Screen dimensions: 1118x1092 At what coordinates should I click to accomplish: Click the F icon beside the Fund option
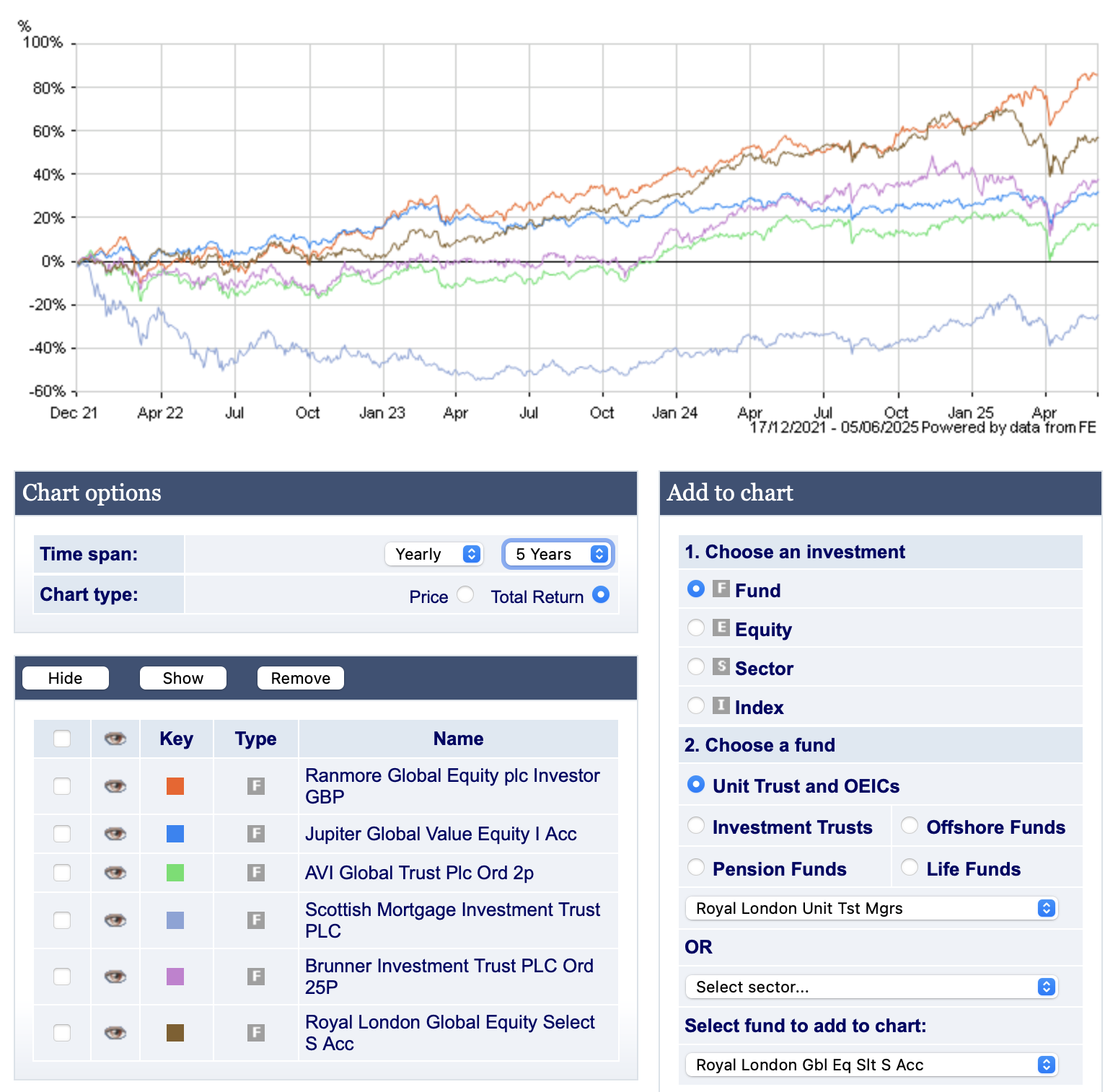721,589
